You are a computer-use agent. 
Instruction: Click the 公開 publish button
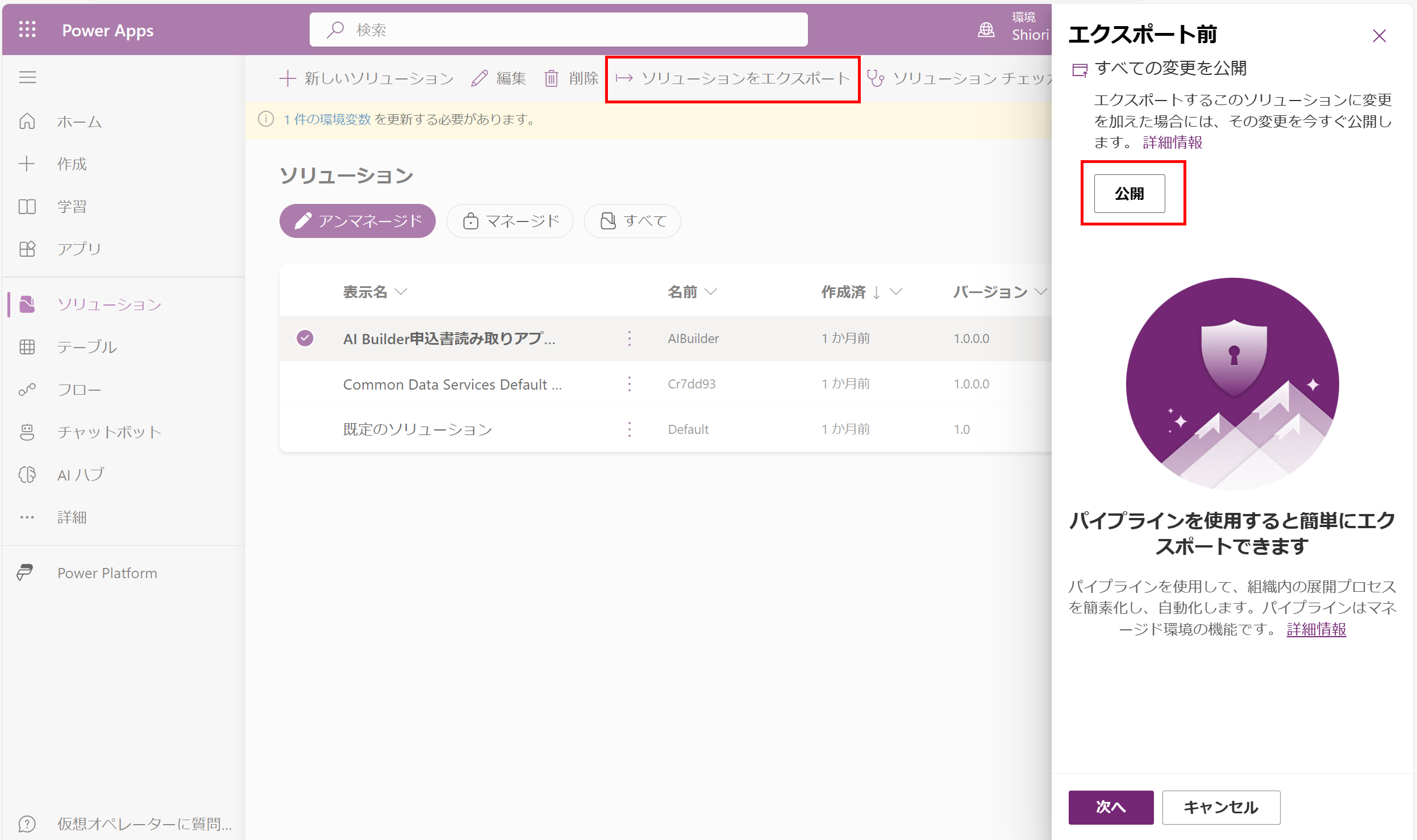(1129, 194)
